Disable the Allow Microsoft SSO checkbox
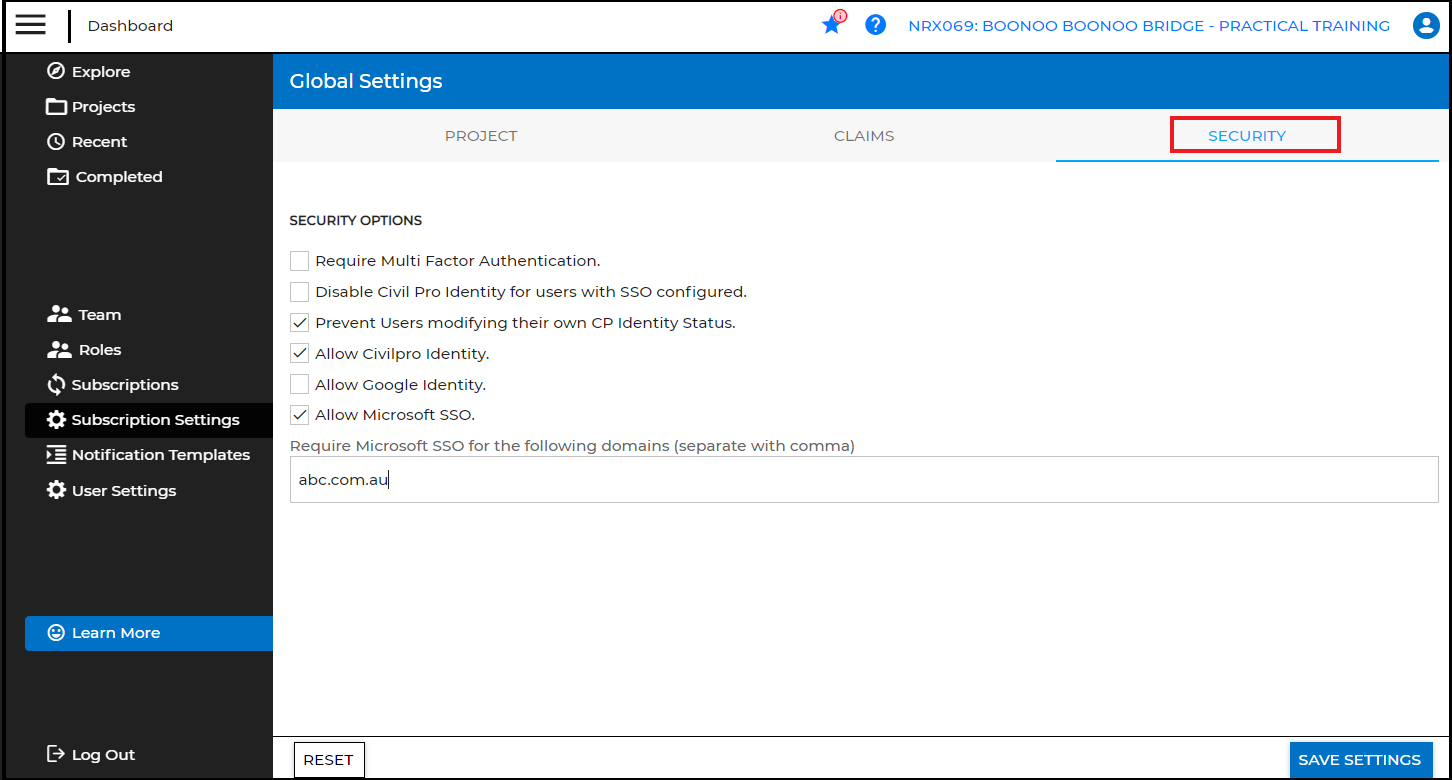Screen dimensions: 1452x780 click(299, 414)
